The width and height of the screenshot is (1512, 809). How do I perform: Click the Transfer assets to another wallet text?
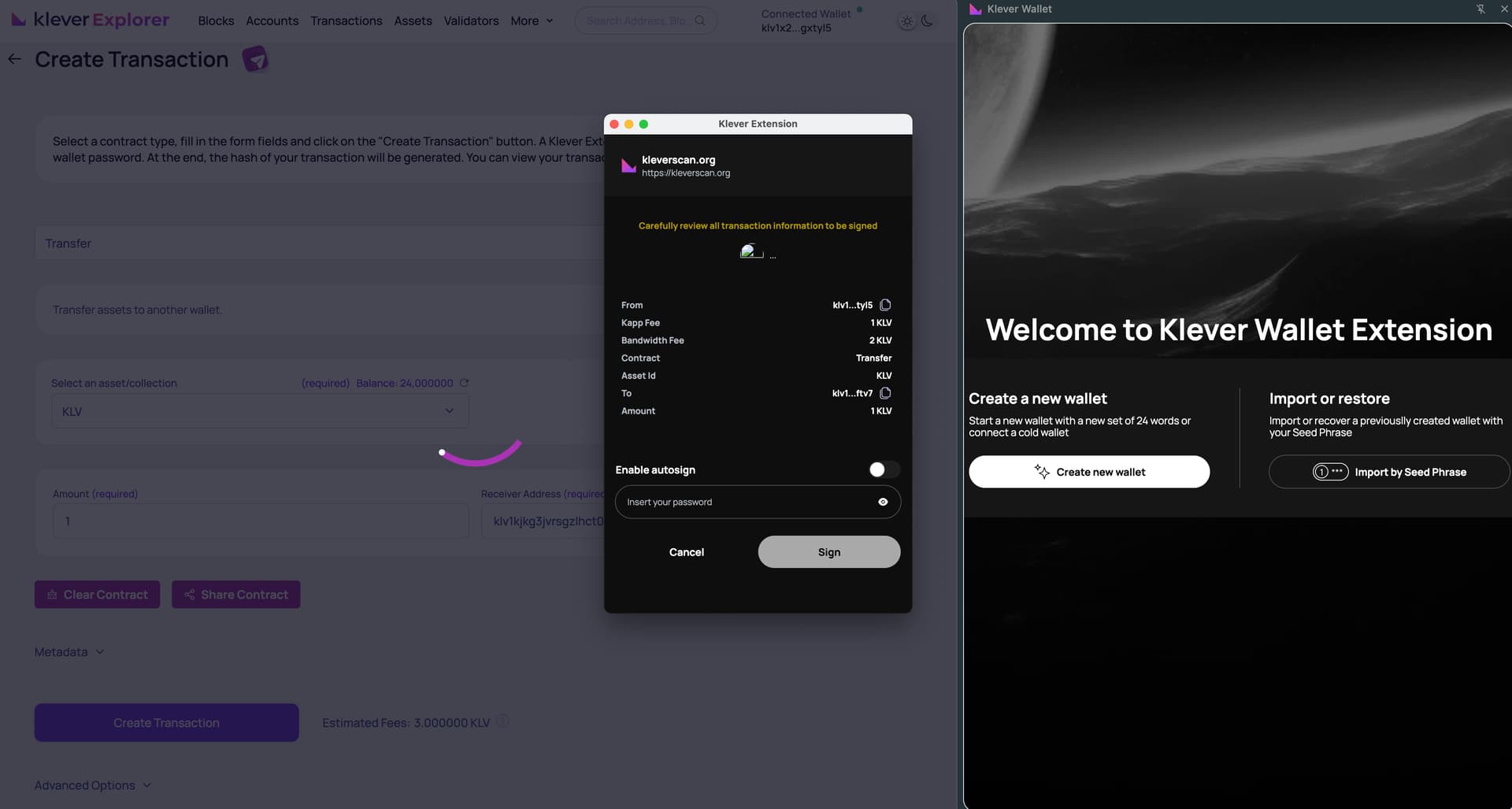pos(137,310)
